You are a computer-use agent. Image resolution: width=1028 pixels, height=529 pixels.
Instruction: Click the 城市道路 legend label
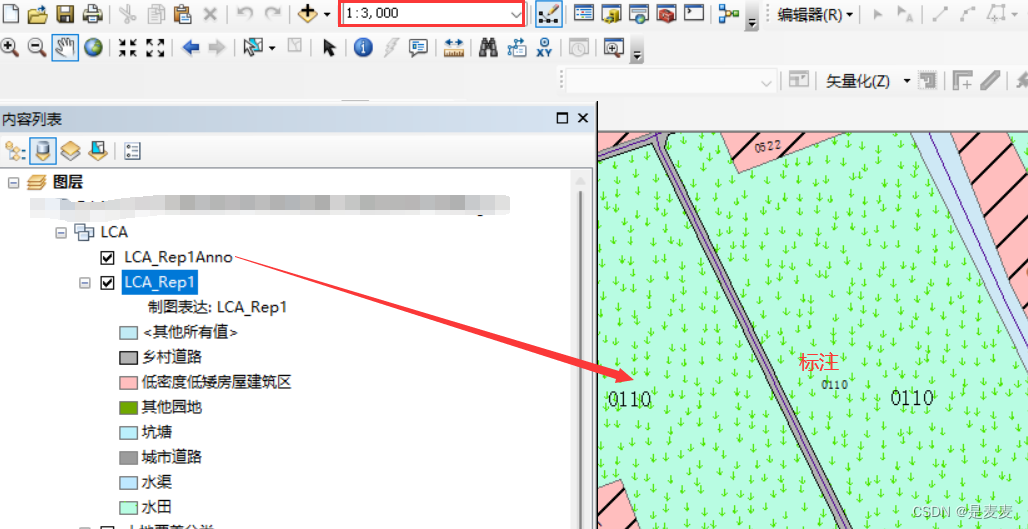click(172, 458)
